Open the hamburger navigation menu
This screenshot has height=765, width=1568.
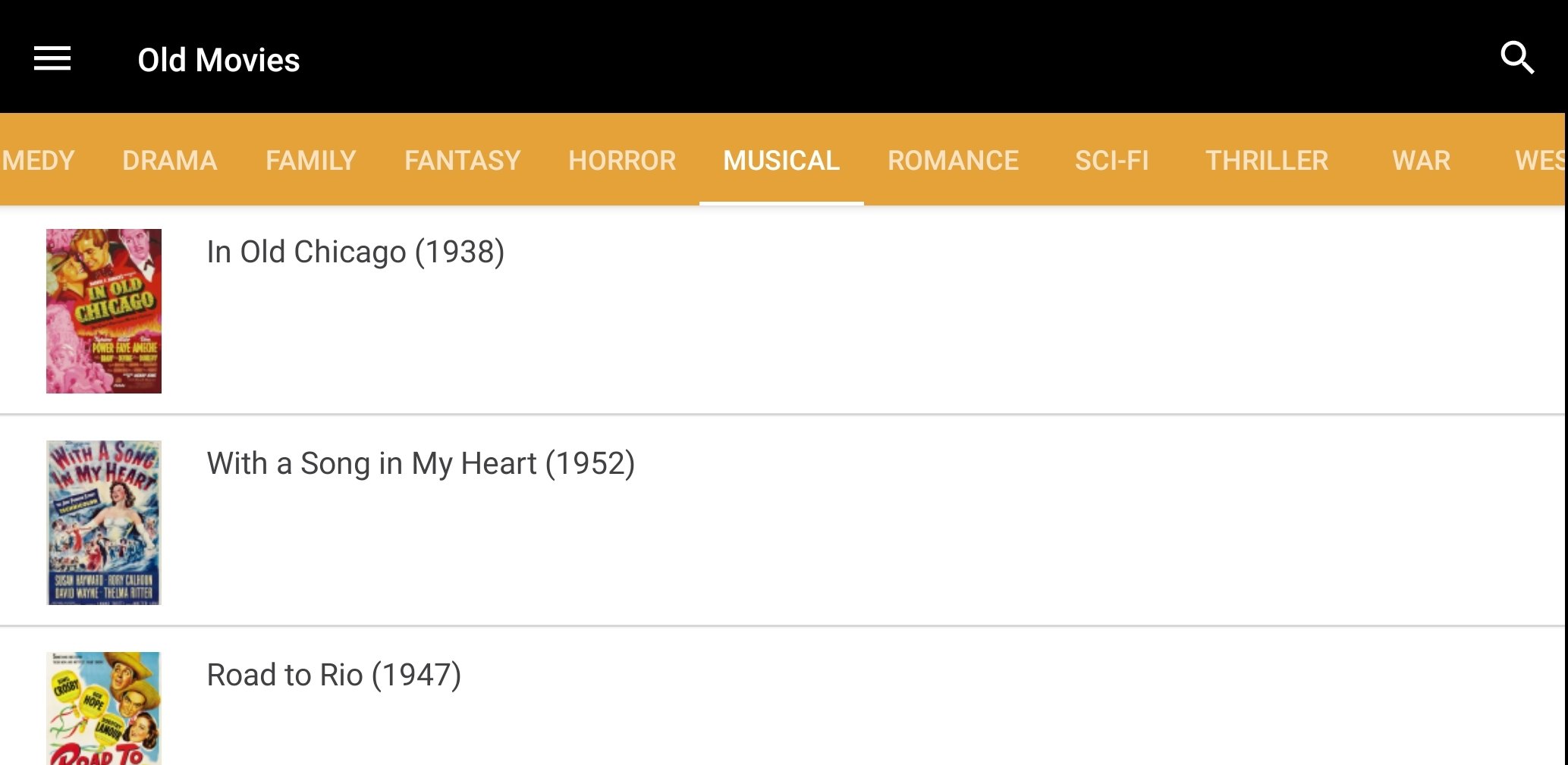pos(52,58)
